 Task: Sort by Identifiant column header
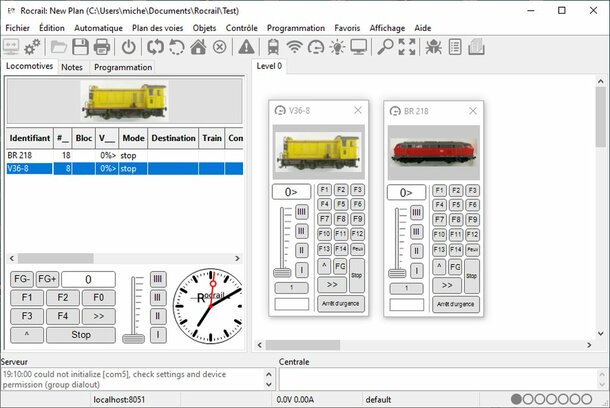point(30,138)
